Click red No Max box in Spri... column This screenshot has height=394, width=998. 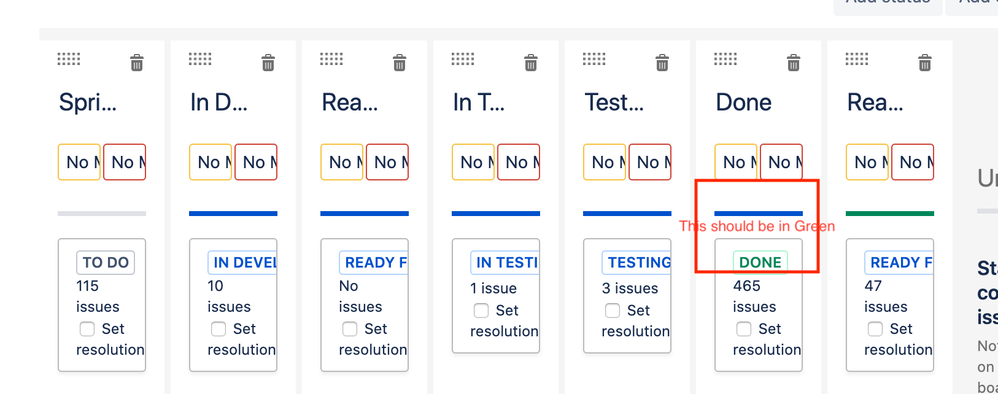click(x=125, y=162)
